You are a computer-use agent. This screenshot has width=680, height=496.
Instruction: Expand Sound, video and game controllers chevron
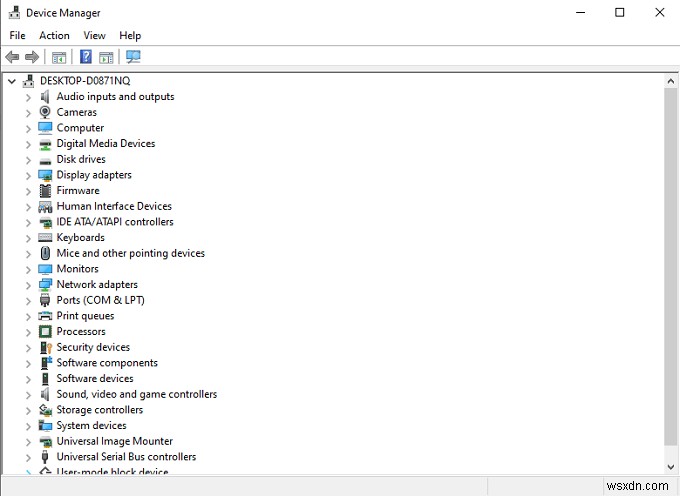pyautogui.click(x=28, y=395)
